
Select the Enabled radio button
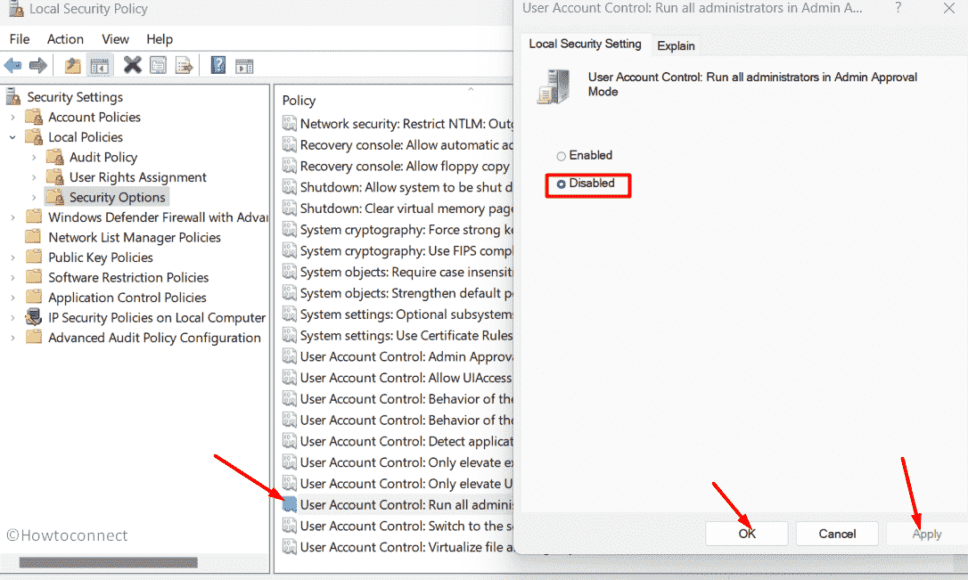point(561,156)
